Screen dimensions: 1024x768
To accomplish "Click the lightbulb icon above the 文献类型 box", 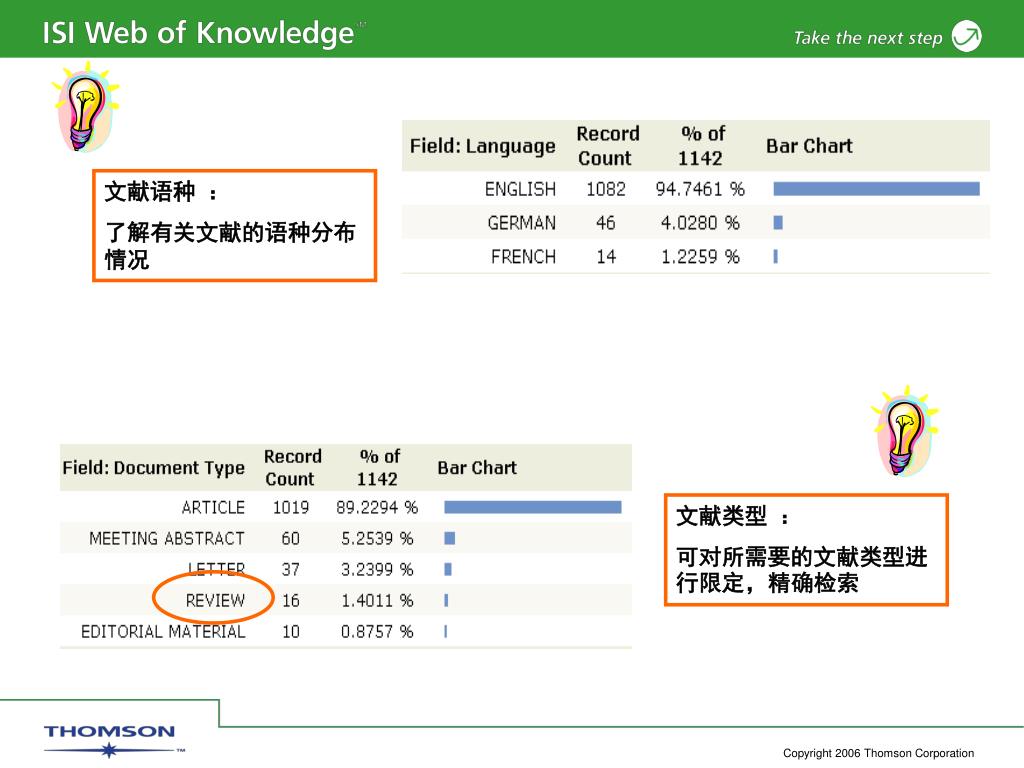I will 904,431.
